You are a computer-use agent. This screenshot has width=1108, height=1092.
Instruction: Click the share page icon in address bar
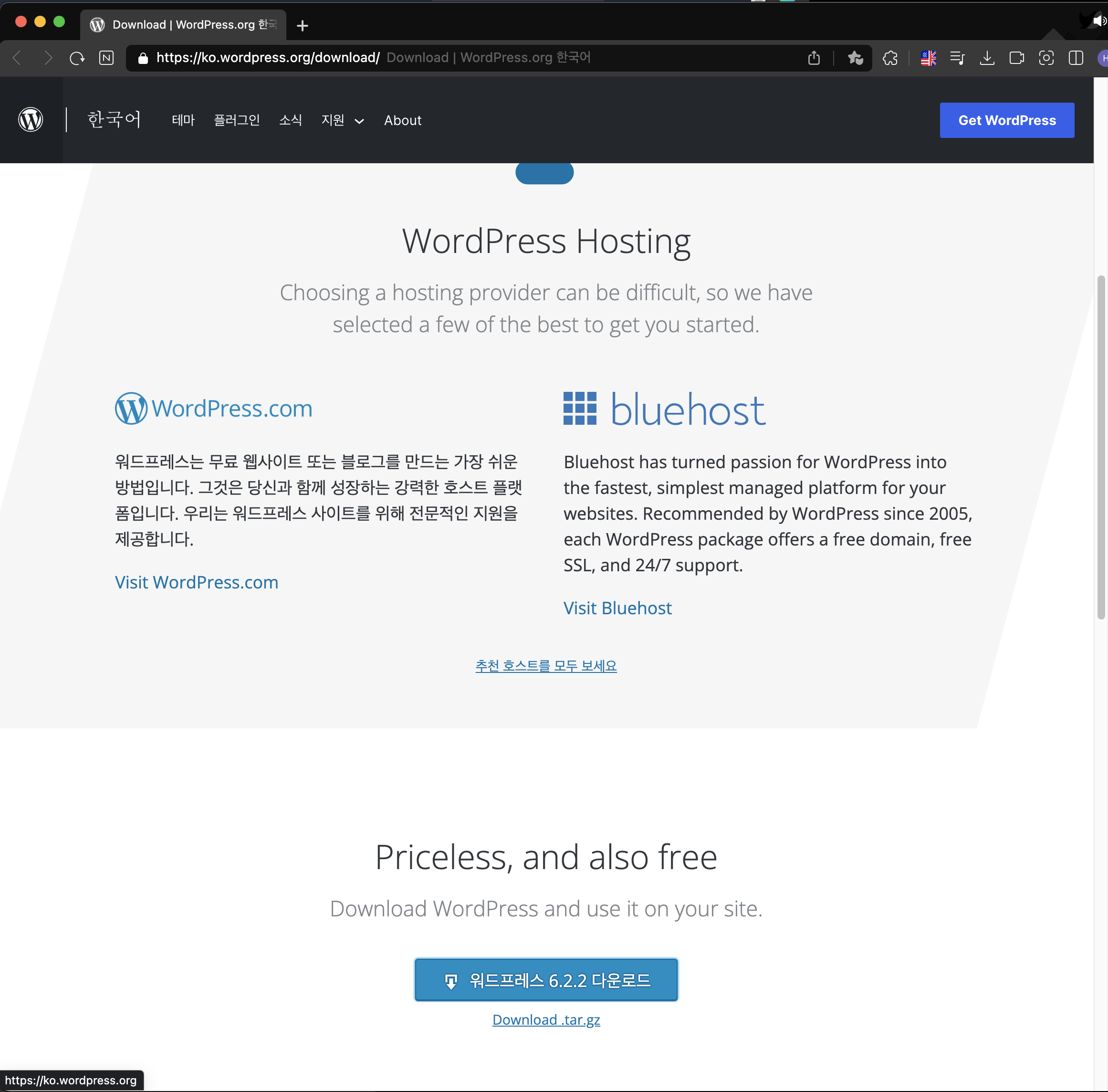813,58
